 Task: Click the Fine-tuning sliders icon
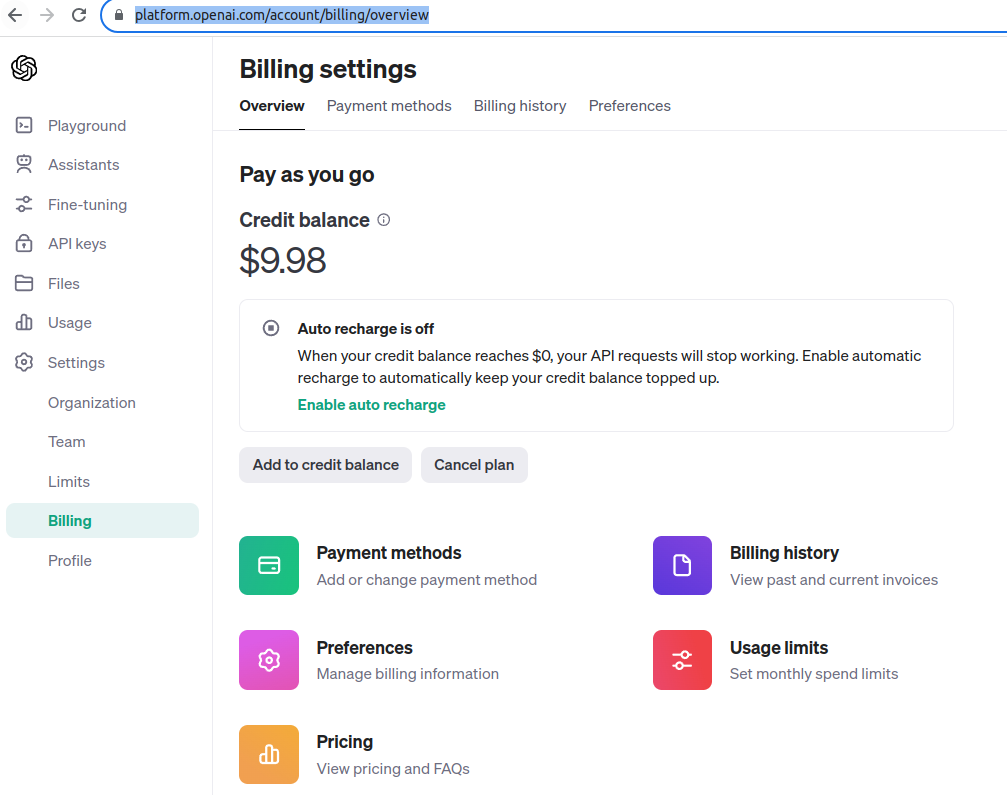(x=24, y=204)
